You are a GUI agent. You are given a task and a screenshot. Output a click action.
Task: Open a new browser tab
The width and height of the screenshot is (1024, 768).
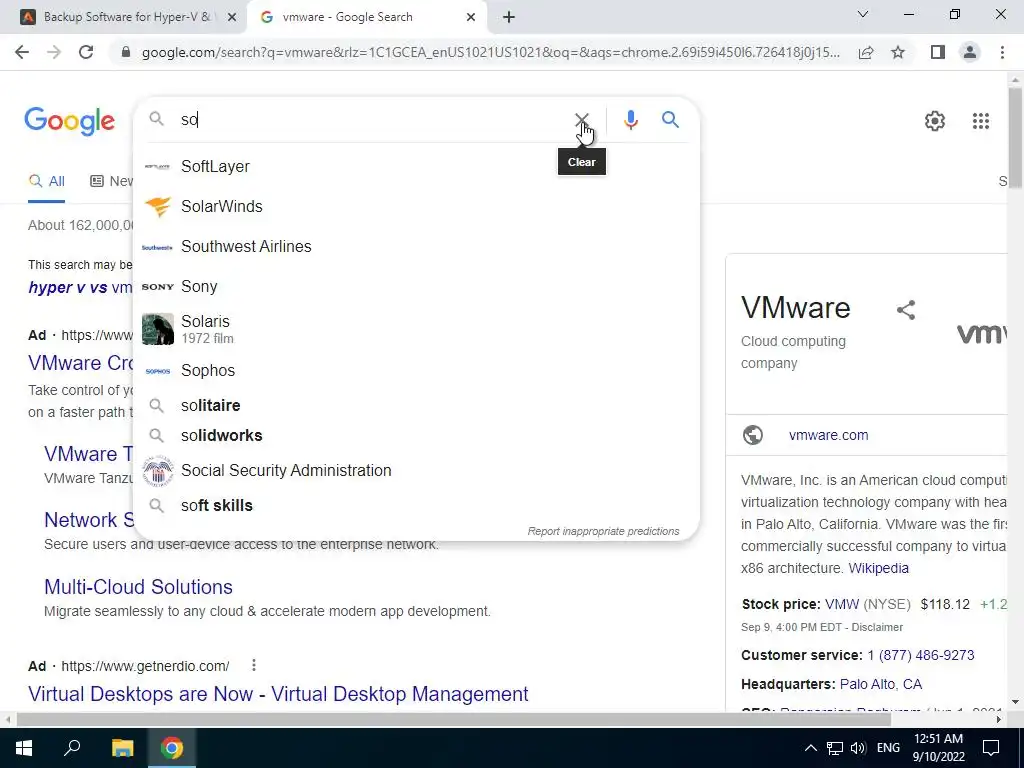pyautogui.click(x=509, y=17)
